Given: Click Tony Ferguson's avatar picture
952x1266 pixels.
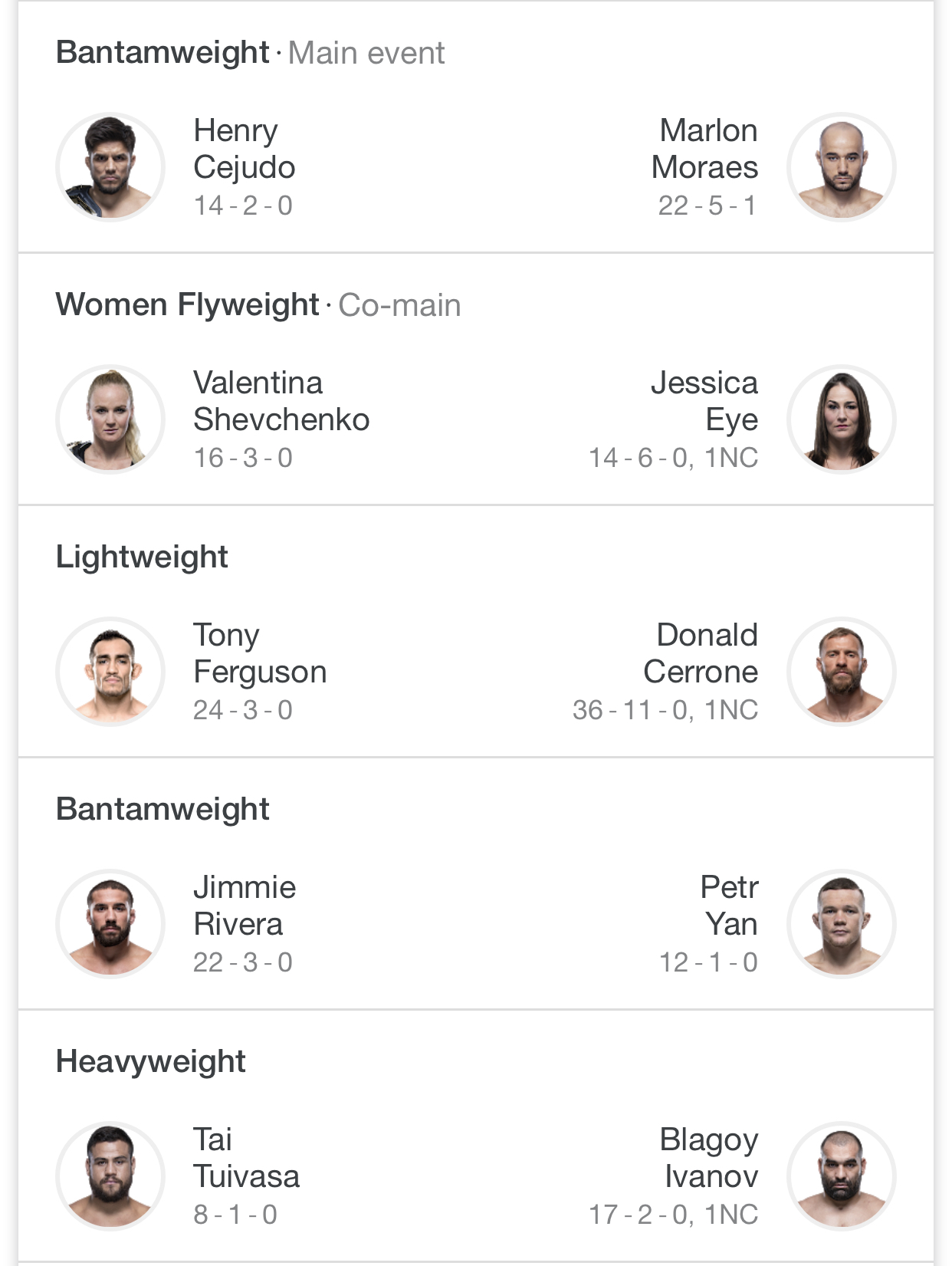Looking at the screenshot, I should point(110,672).
